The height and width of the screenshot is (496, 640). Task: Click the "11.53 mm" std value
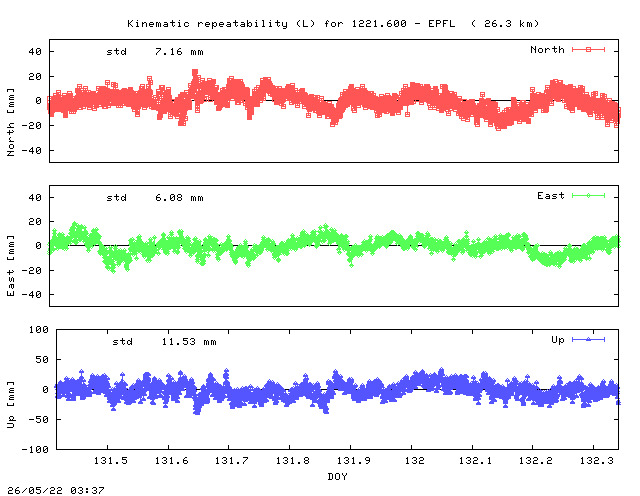[x=189, y=342]
